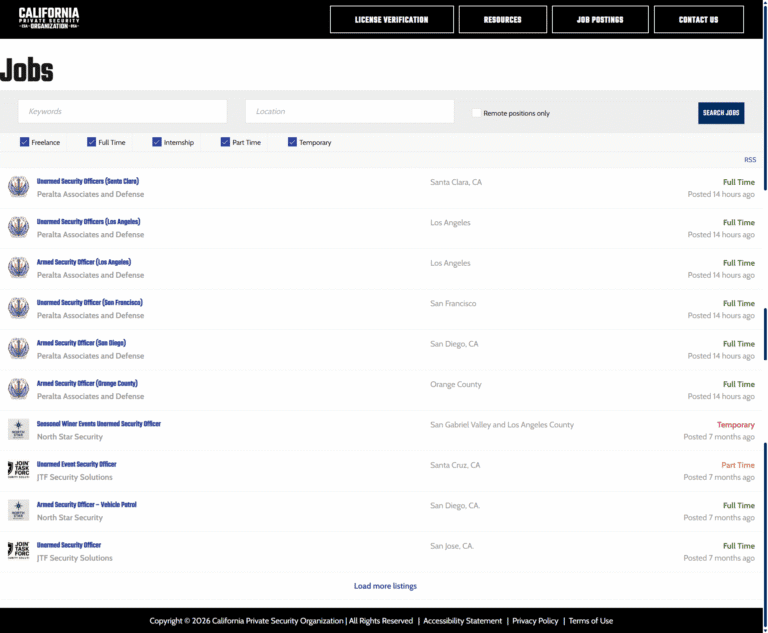
Task: Click 'Orange County' location text
Action: coord(456,384)
